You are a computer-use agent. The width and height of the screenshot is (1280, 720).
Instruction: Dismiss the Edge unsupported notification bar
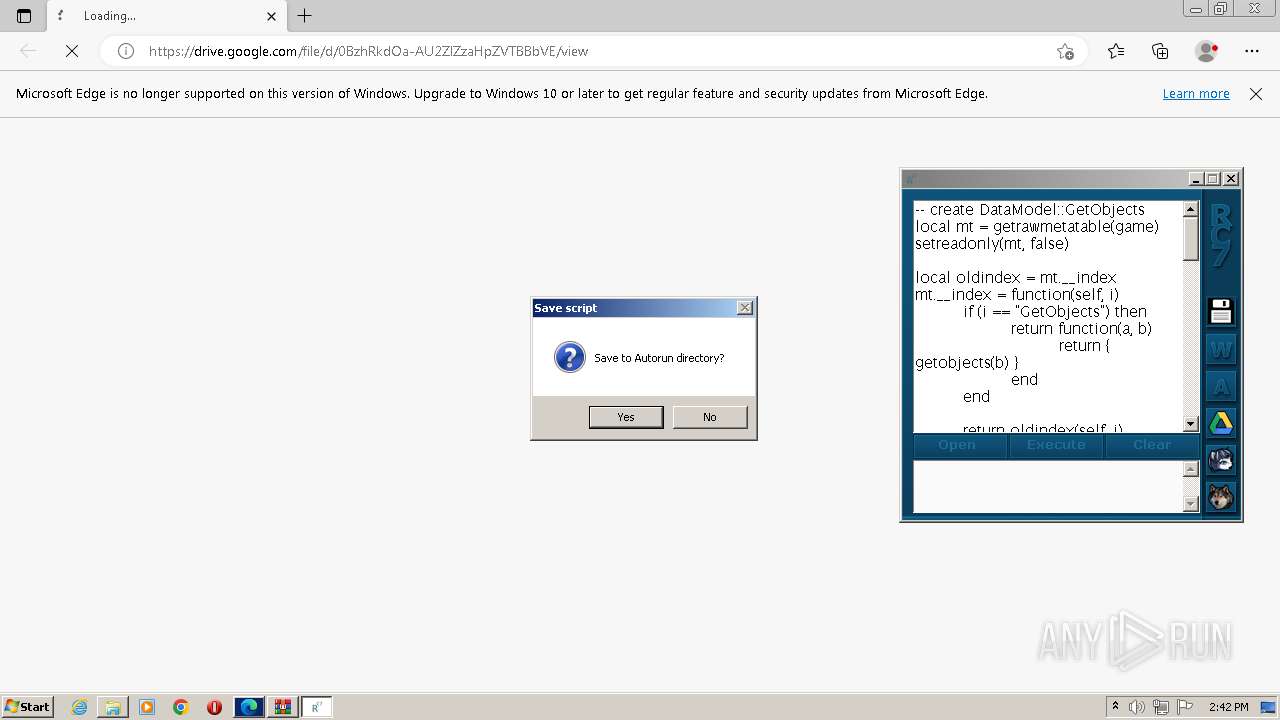point(1256,94)
